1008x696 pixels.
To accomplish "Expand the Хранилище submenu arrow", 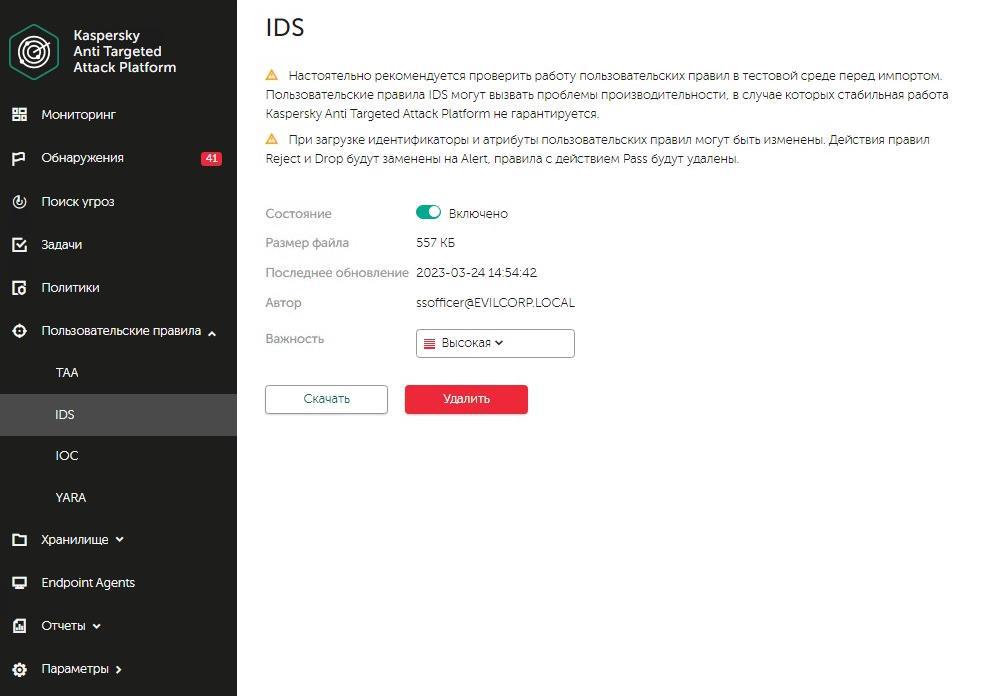I will (x=120, y=540).
